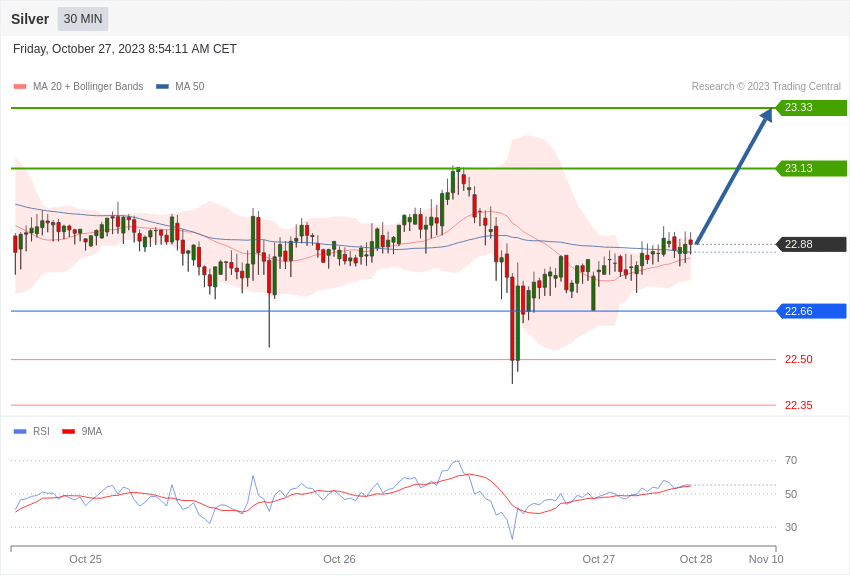
Task: Click the Silver chart title
Action: pos(30,19)
